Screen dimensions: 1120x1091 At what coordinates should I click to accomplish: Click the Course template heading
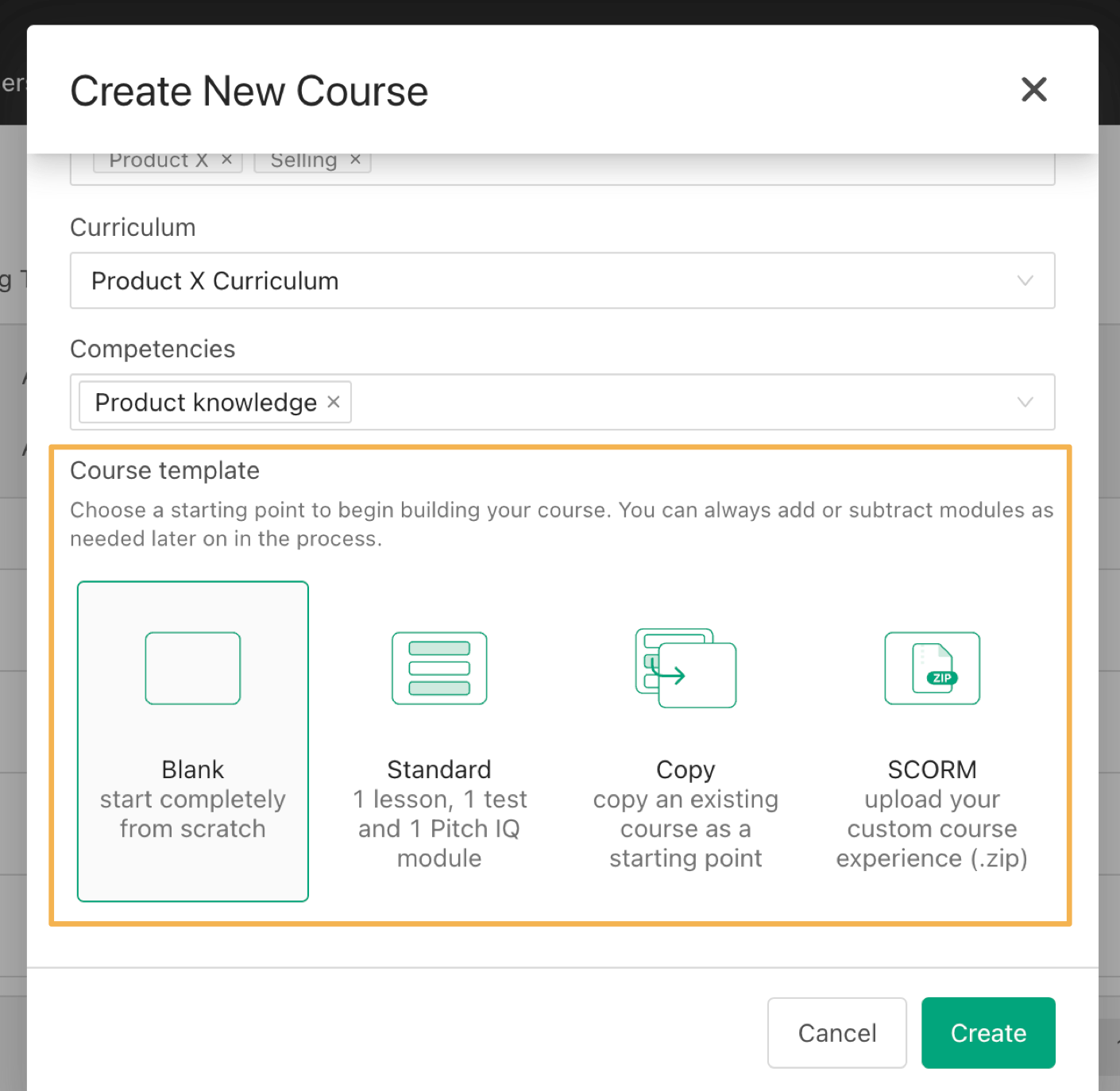[164, 470]
